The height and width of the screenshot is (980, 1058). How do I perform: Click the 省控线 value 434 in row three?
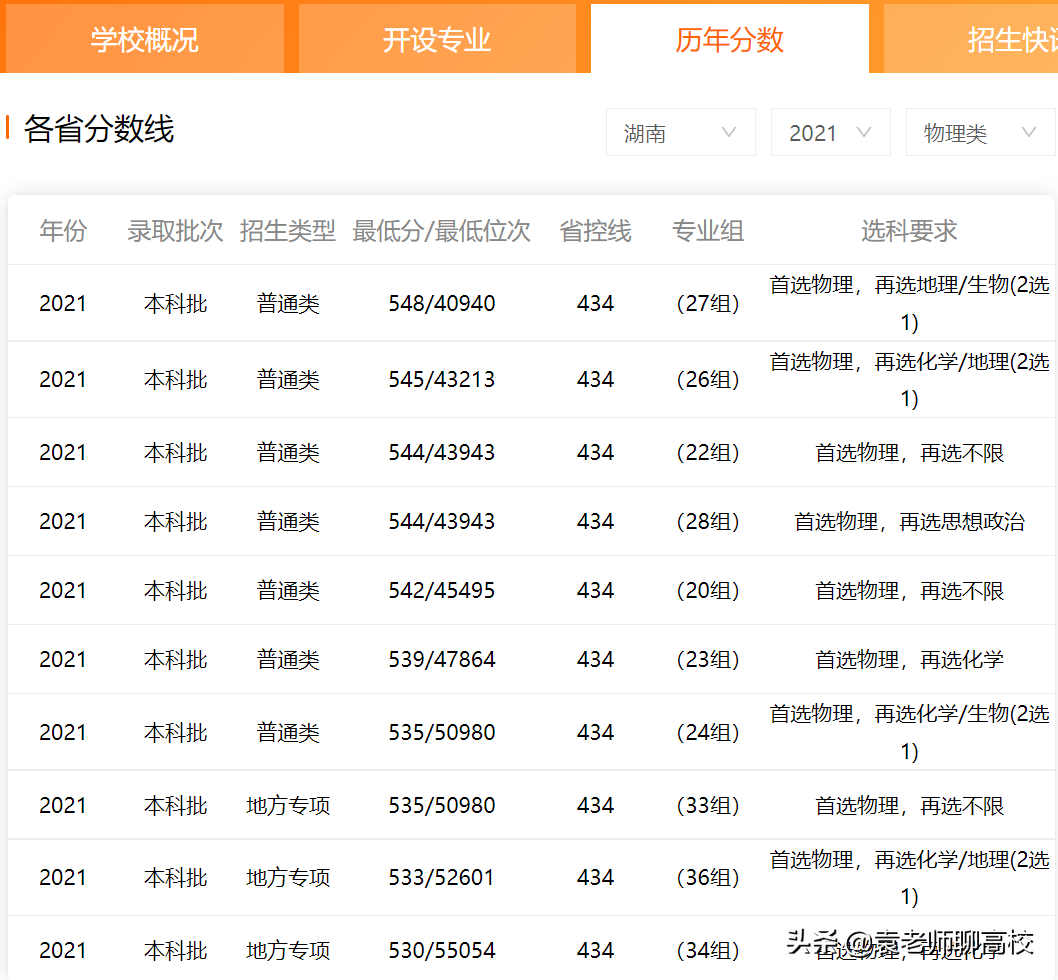[595, 452]
